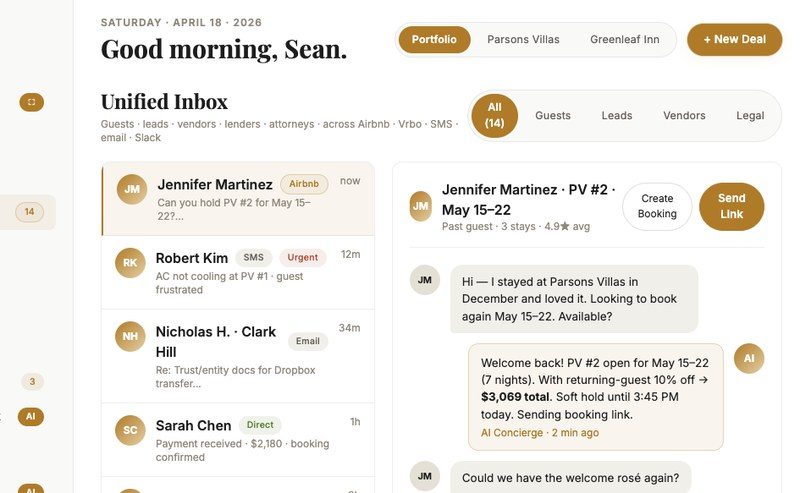Filter inbox by Vendors
The width and height of the screenshot is (800, 493).
click(x=684, y=115)
